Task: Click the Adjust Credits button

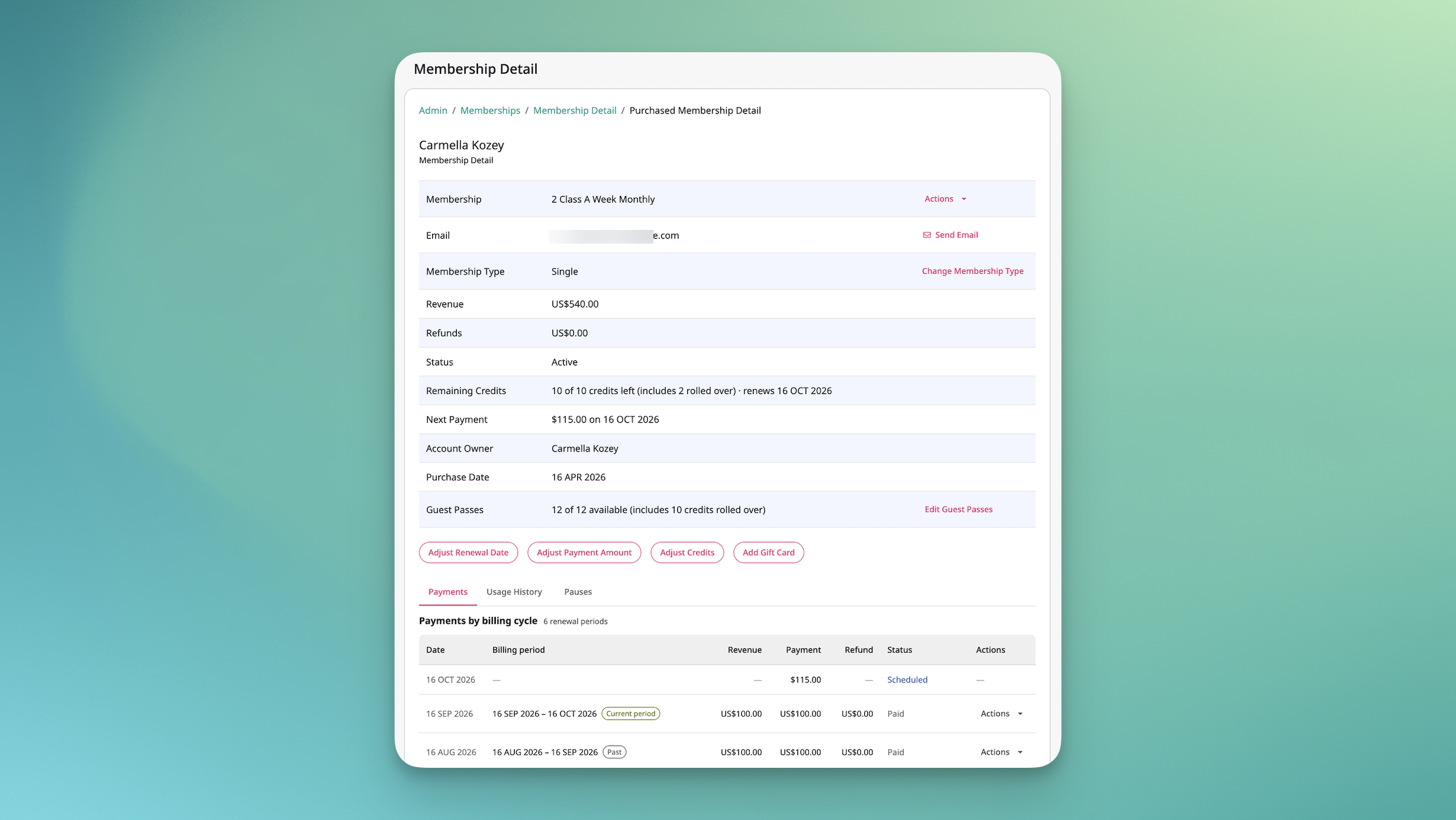Action: tap(687, 553)
